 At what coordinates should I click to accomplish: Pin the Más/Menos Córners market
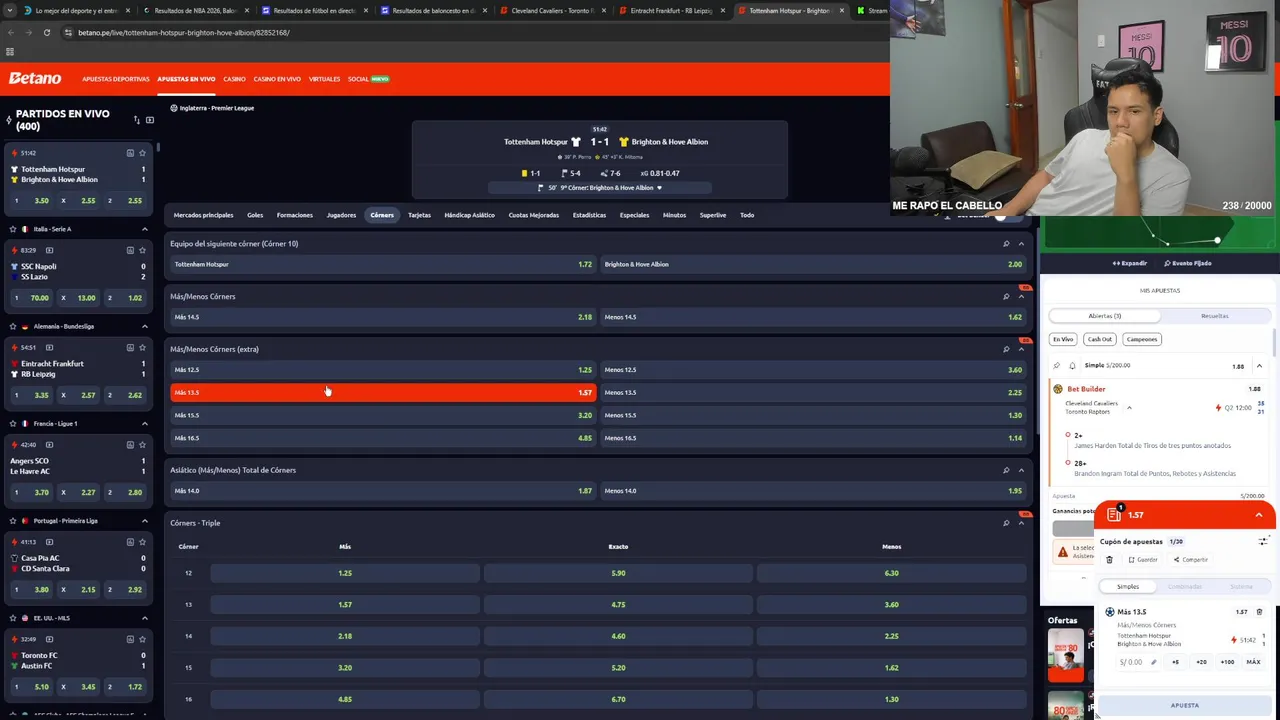click(x=1006, y=297)
